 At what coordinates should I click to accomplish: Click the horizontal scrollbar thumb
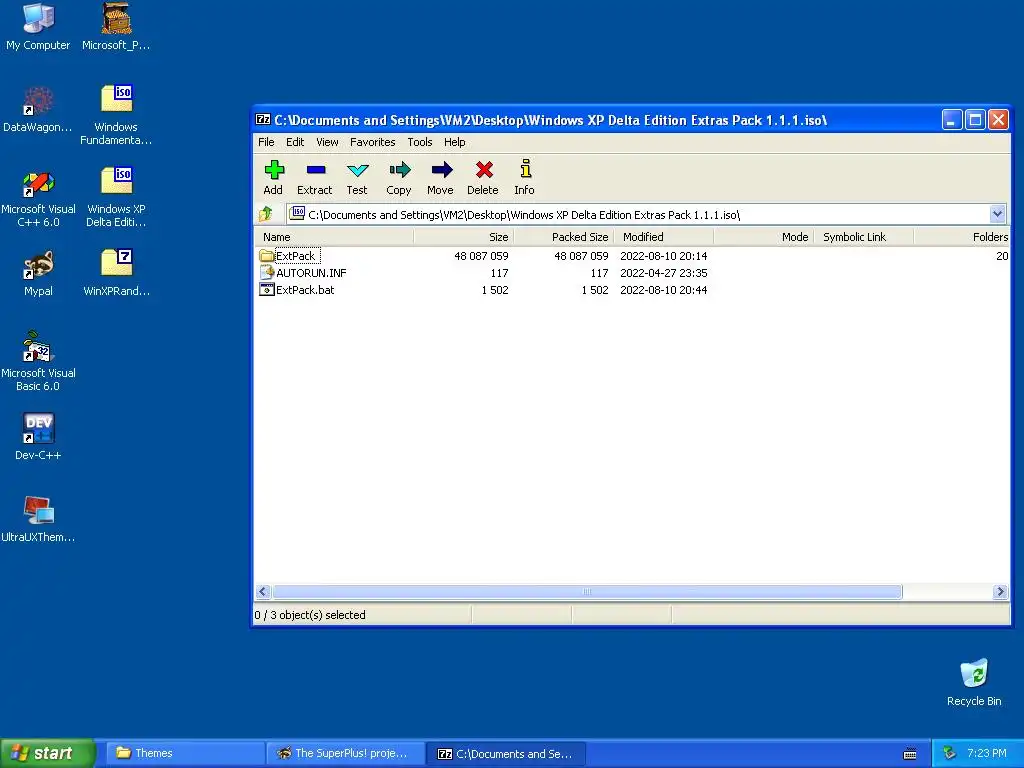point(587,592)
